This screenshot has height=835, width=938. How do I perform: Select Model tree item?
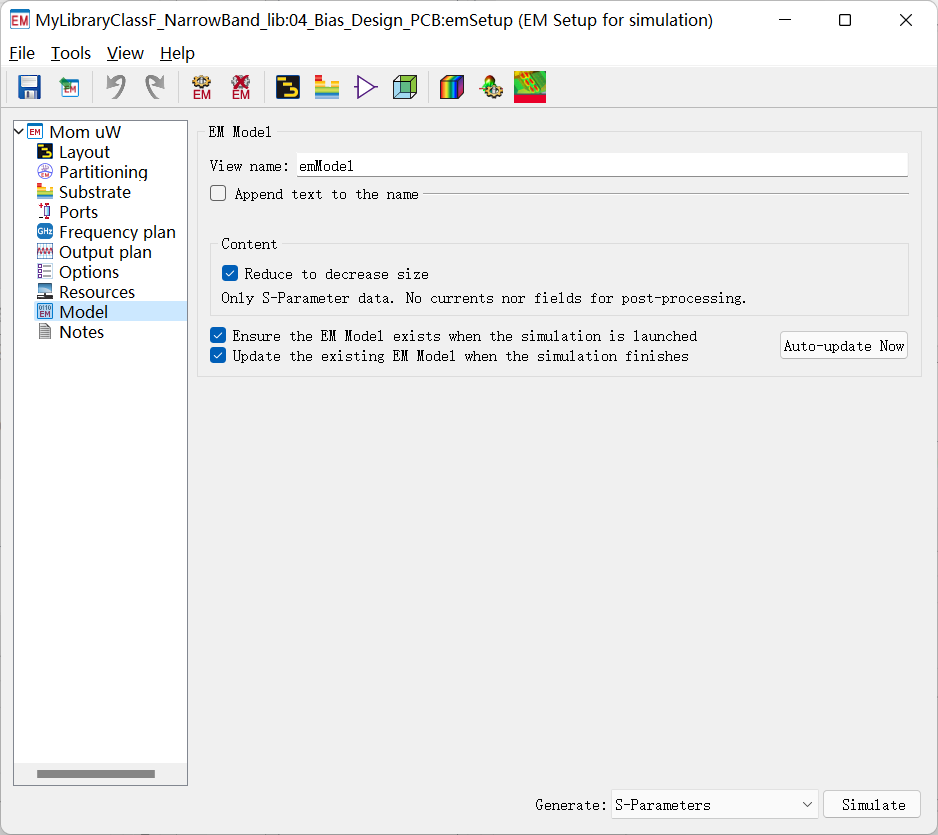(x=84, y=312)
